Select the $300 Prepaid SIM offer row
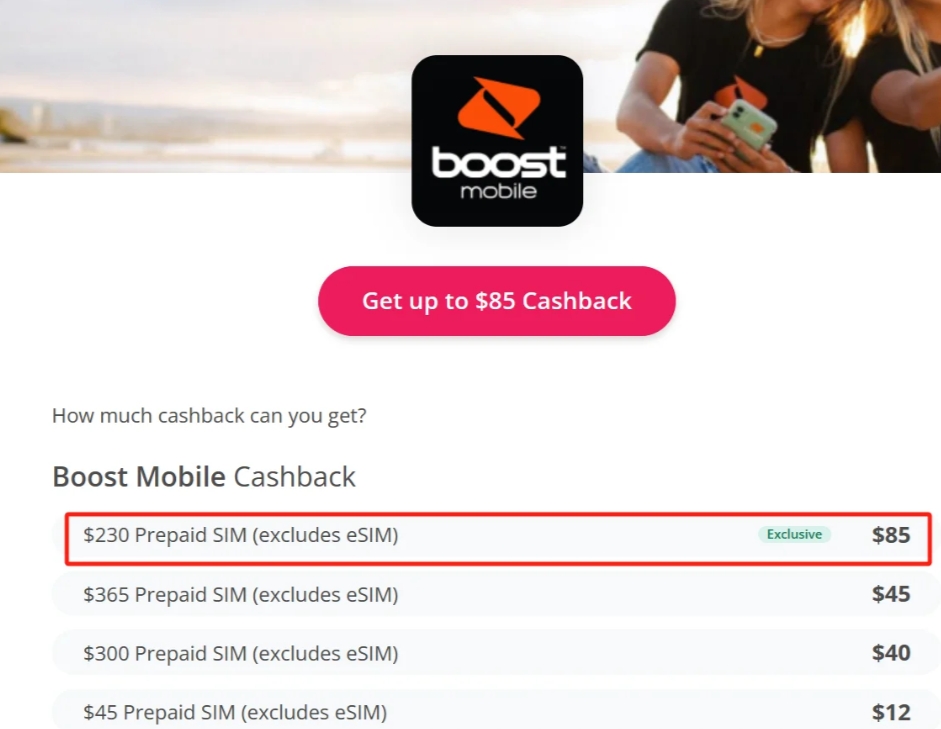 pos(496,653)
